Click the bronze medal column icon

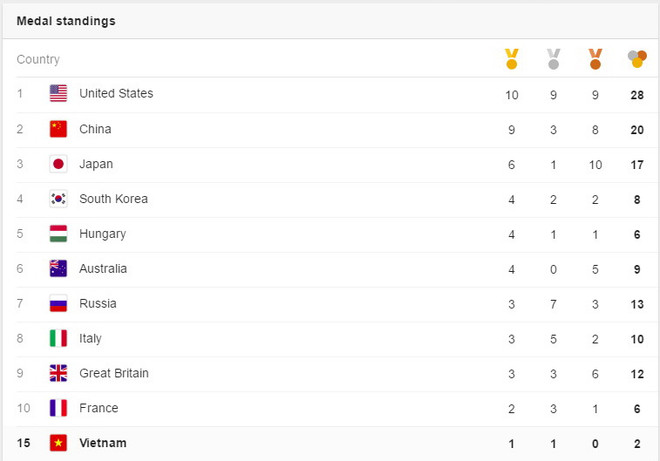click(x=595, y=59)
